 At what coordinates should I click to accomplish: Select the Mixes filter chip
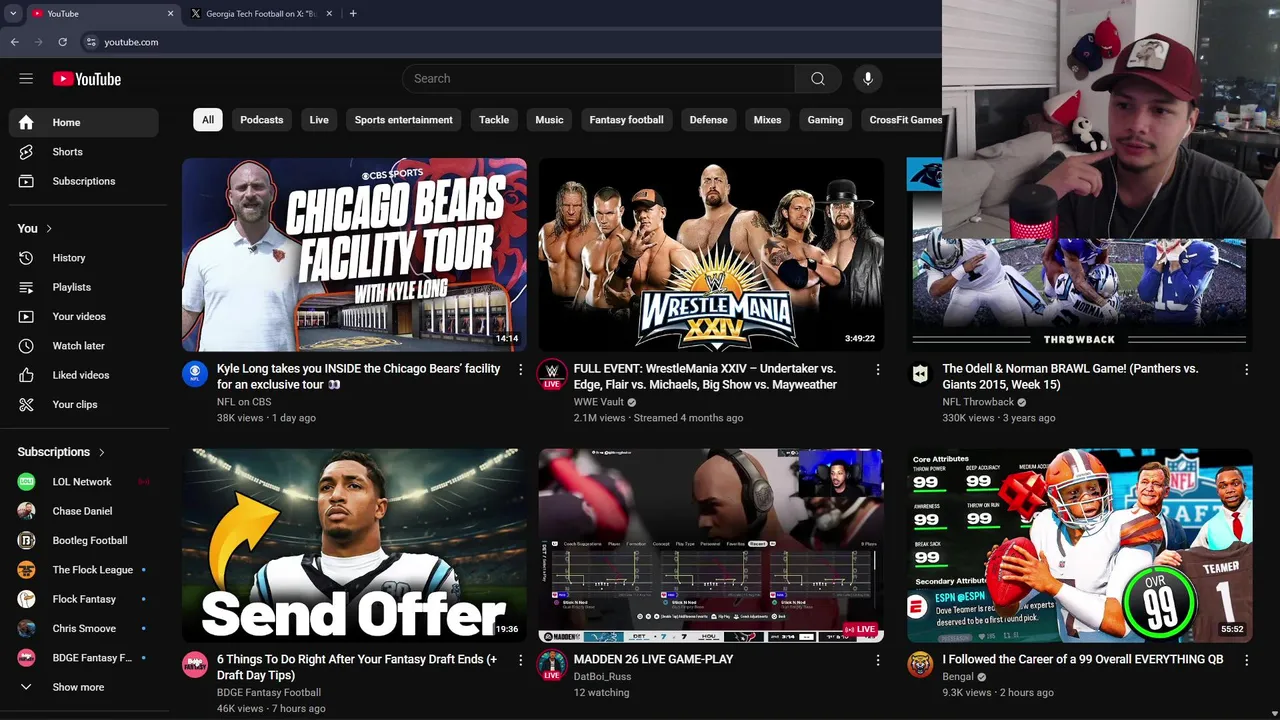click(x=767, y=120)
